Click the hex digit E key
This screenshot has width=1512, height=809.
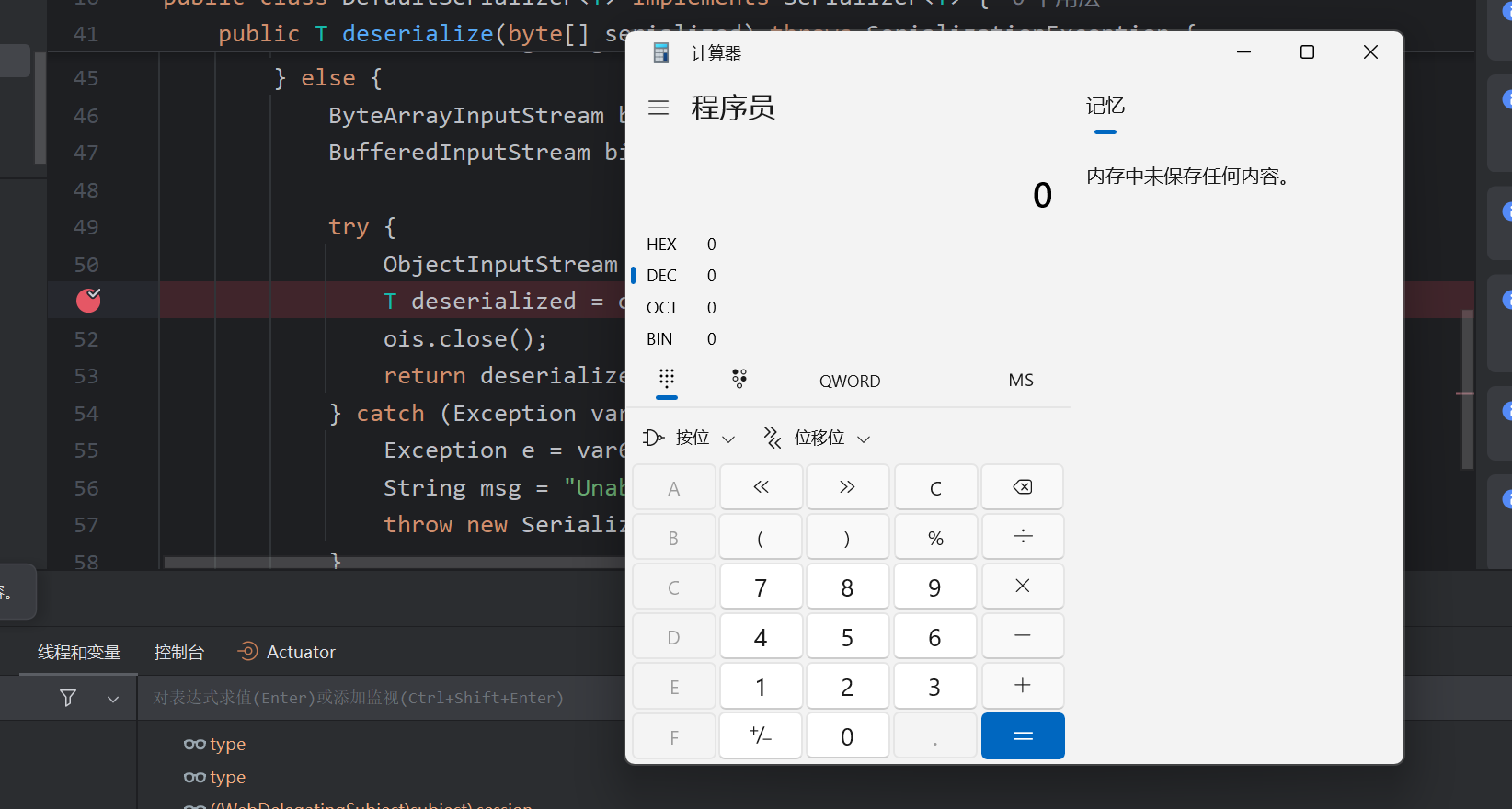674,686
